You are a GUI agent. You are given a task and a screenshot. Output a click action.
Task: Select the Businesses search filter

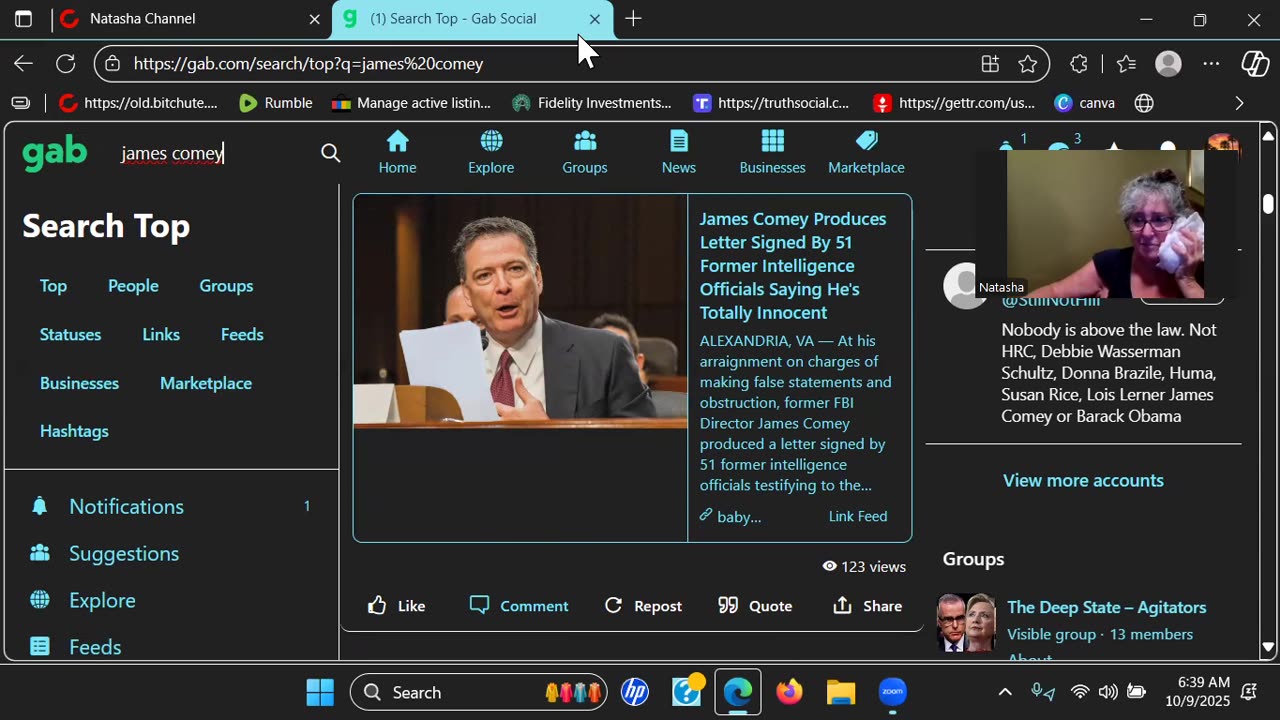(79, 384)
